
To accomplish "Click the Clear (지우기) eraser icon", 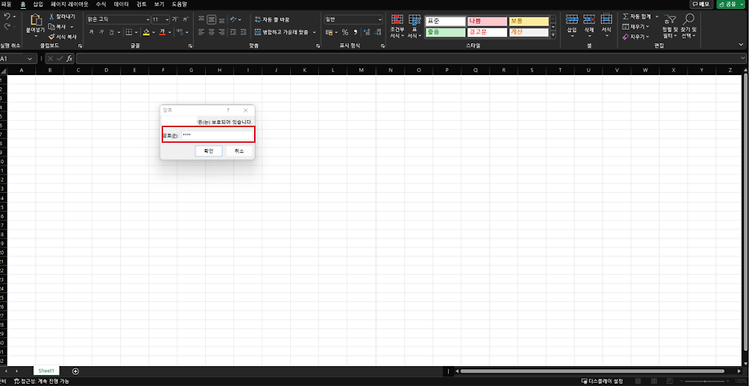I will [x=626, y=36].
